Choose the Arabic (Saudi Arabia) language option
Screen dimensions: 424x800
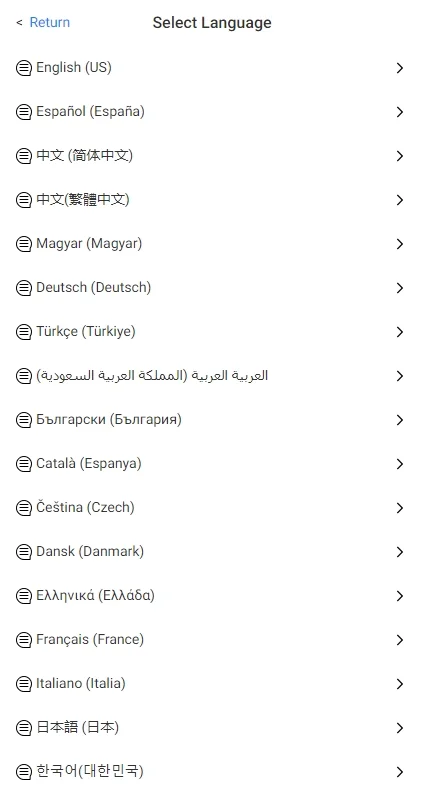(x=212, y=376)
